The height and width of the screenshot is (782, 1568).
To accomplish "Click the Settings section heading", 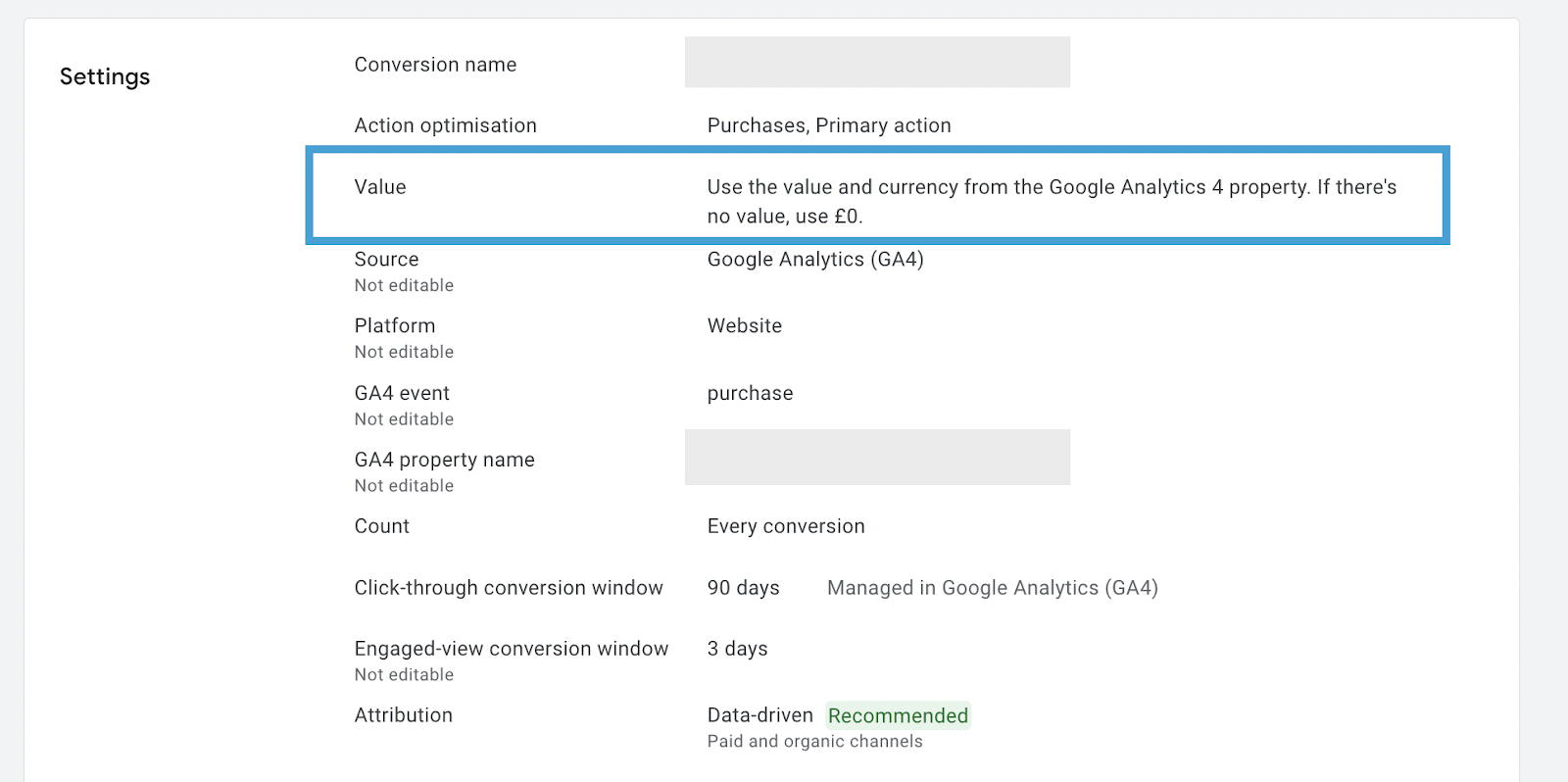I will click(x=105, y=76).
